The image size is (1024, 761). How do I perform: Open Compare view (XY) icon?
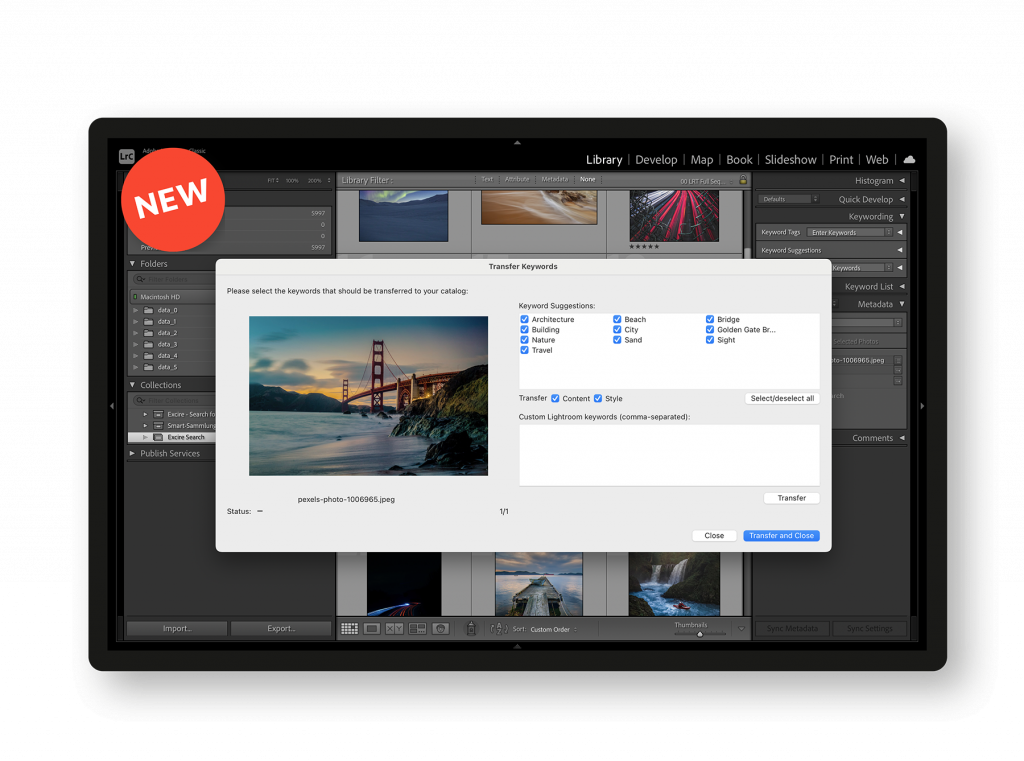click(394, 629)
